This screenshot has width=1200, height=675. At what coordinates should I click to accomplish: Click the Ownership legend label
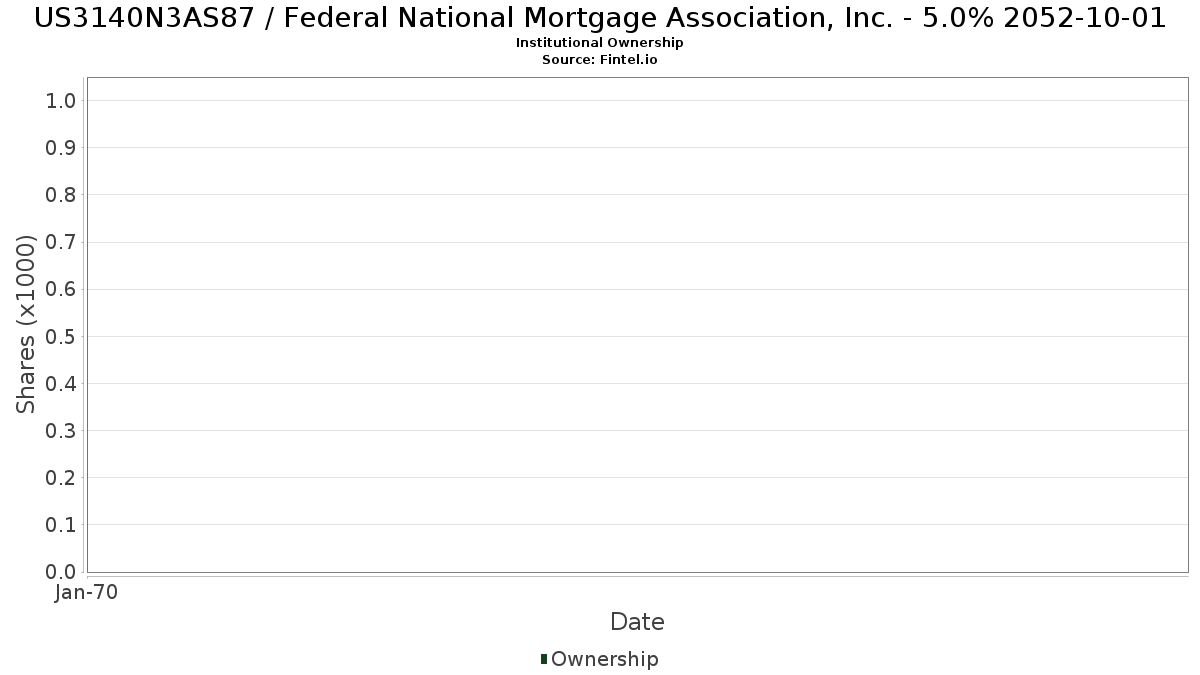[x=604, y=659]
